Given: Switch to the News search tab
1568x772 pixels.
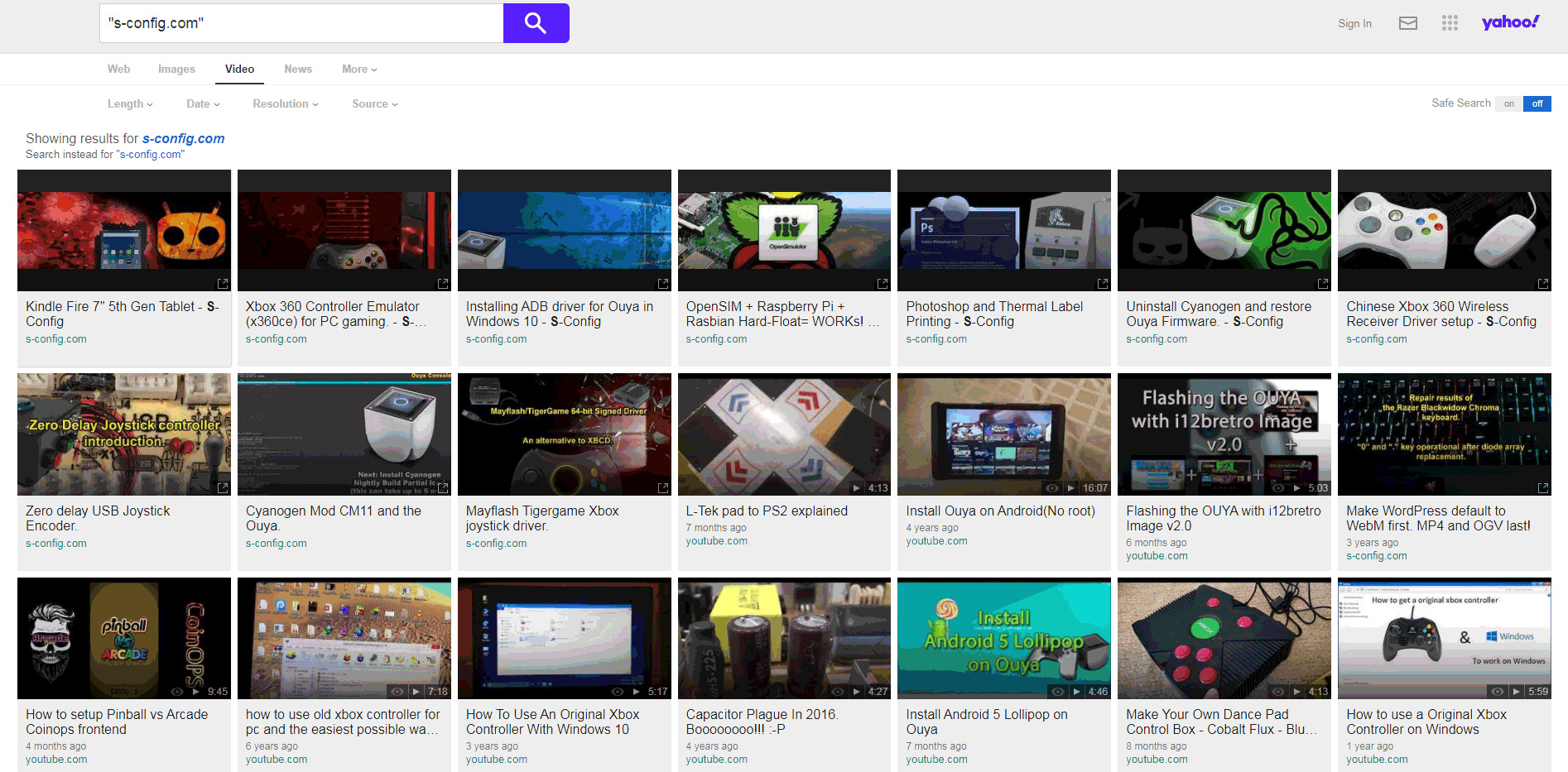Looking at the screenshot, I should tap(298, 70).
